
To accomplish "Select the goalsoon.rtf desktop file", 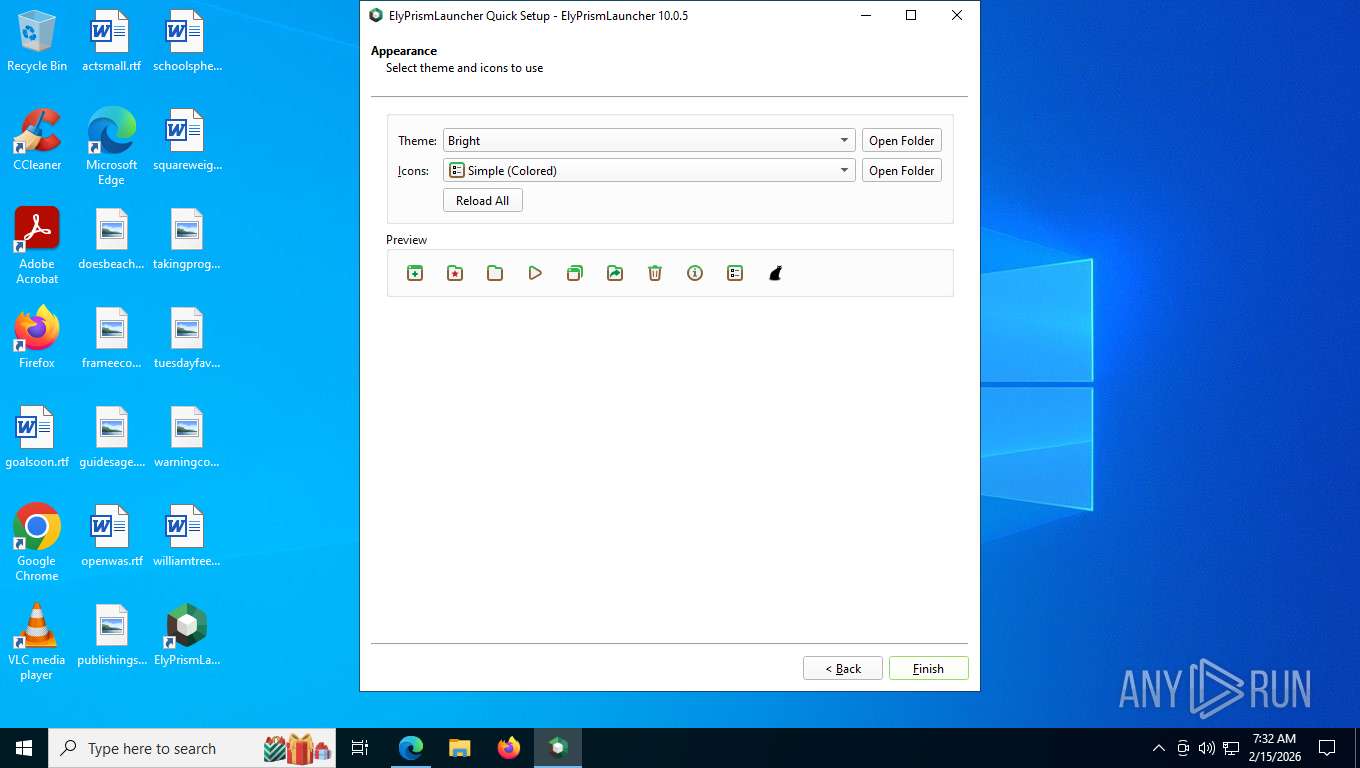I will point(37,437).
